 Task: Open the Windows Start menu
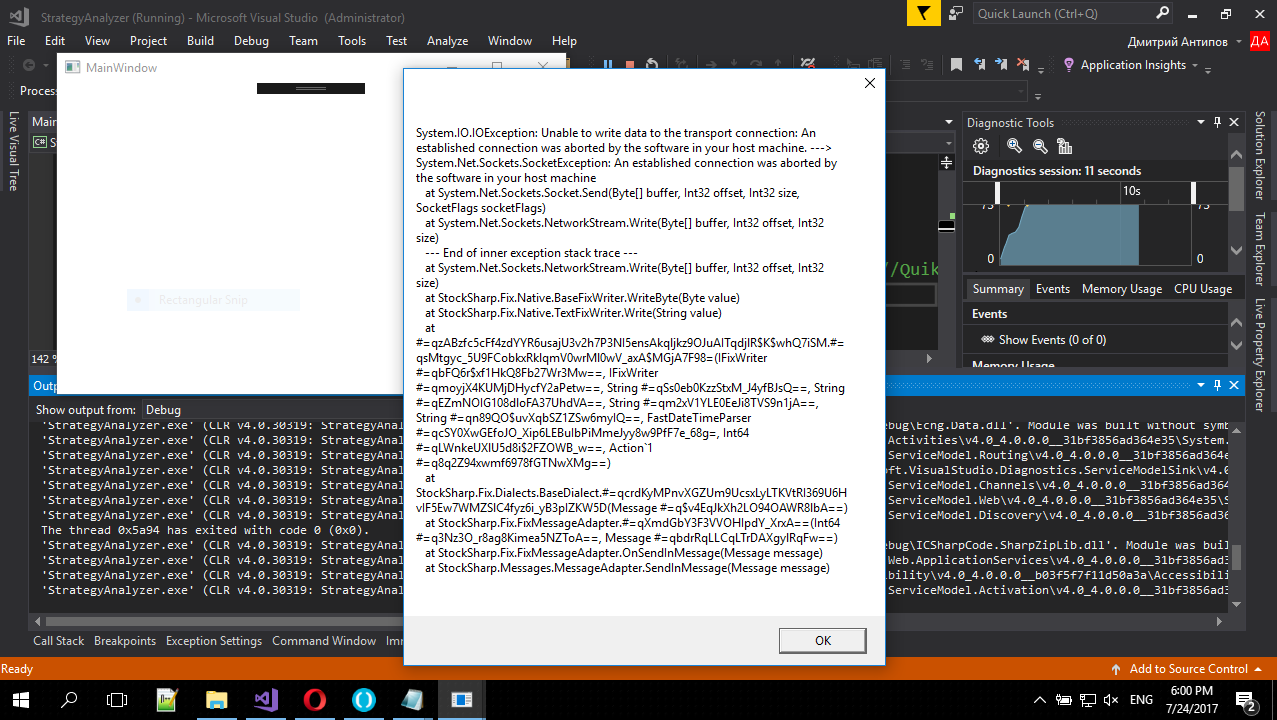pos(21,700)
